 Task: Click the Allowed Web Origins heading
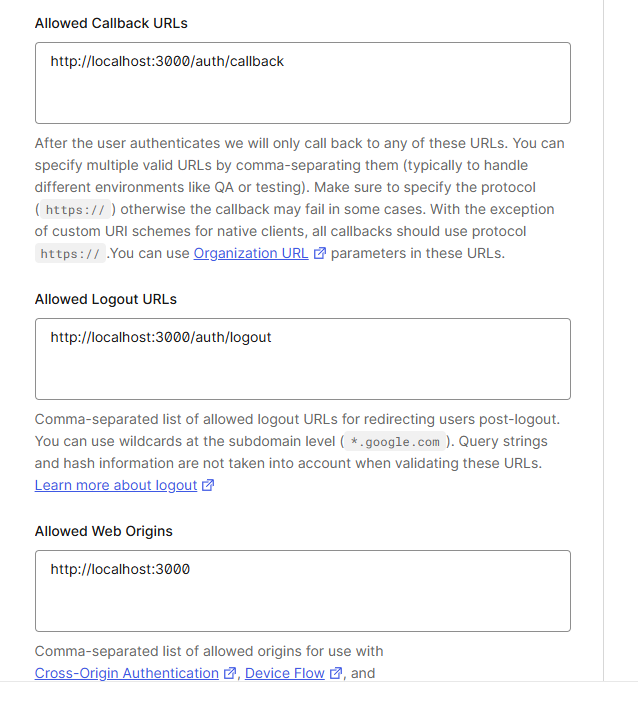click(x=104, y=531)
